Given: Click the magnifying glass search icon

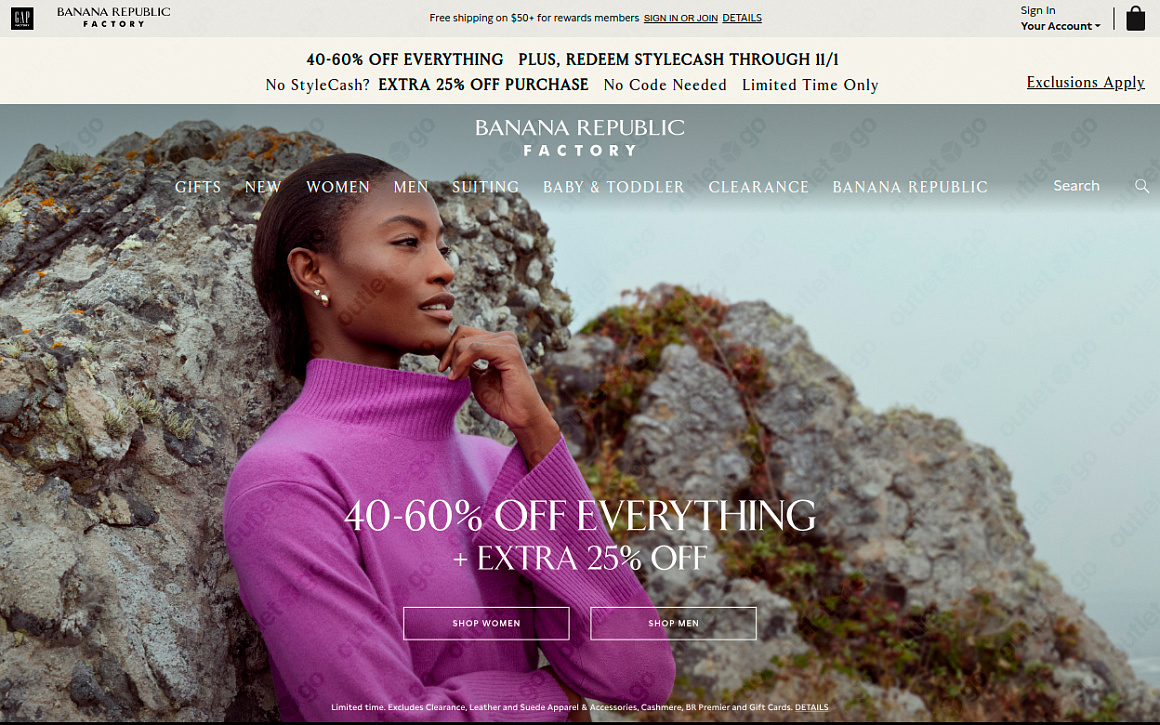Looking at the screenshot, I should pos(1142,186).
